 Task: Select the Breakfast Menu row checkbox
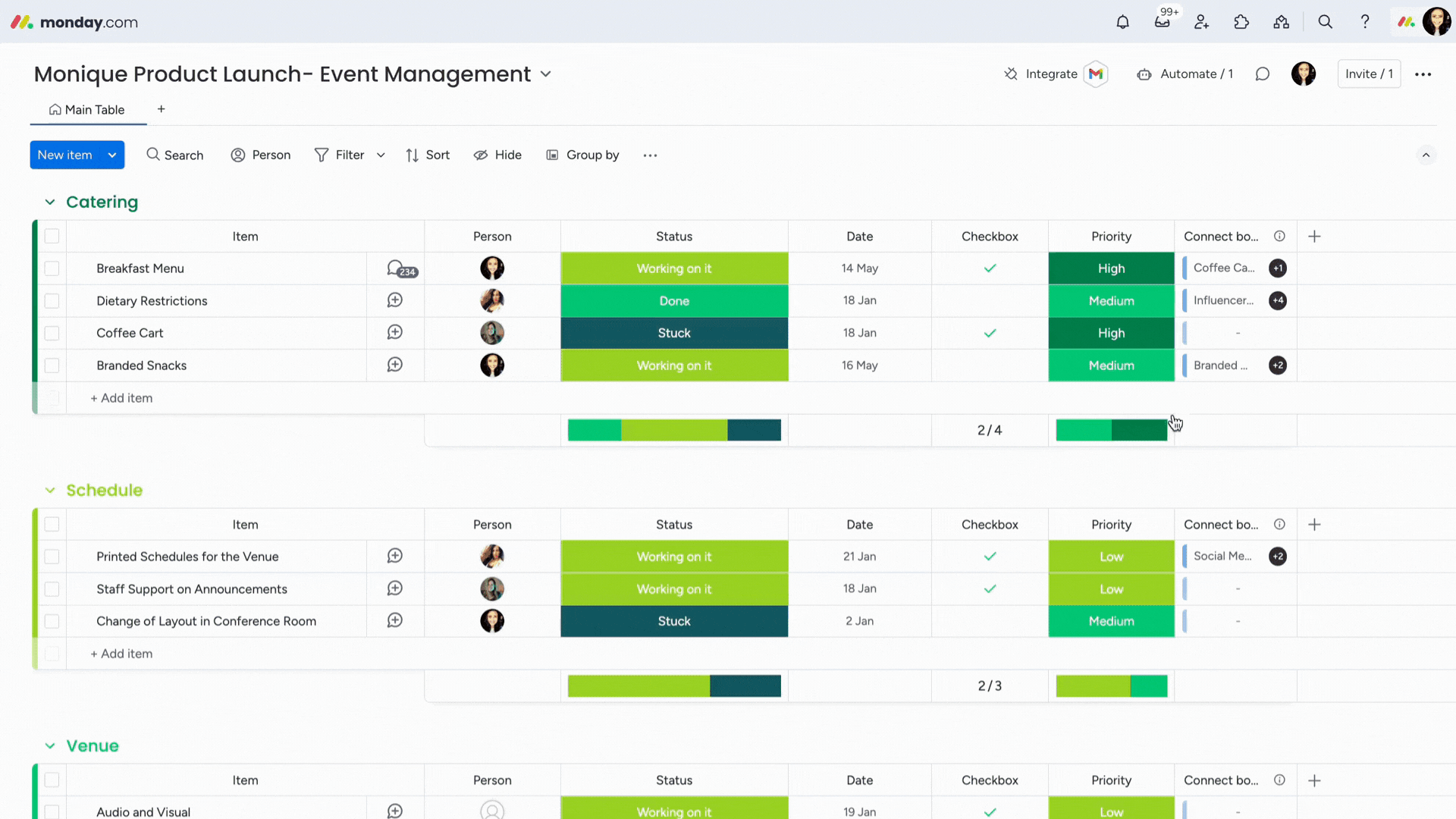52,268
